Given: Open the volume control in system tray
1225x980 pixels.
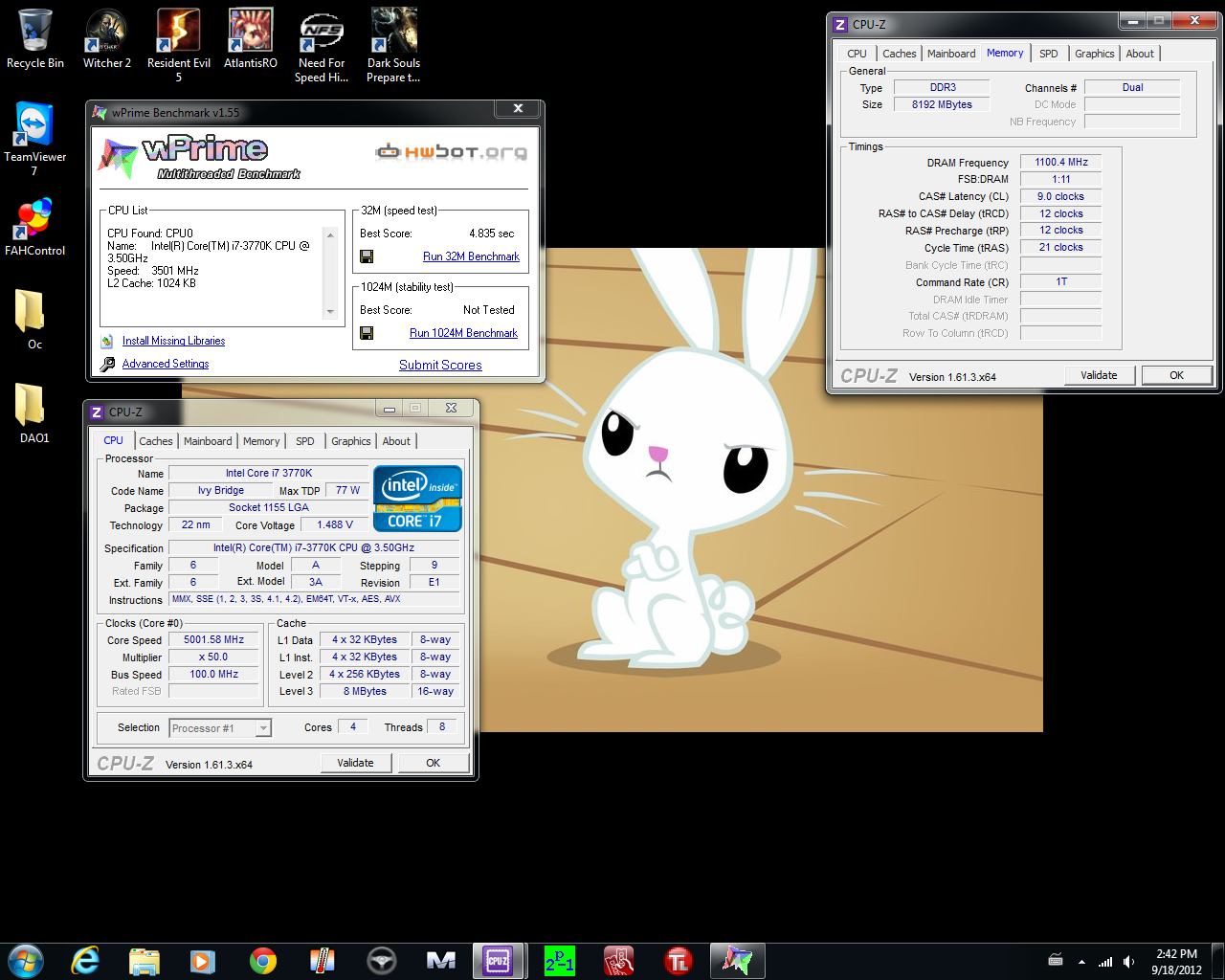Looking at the screenshot, I should (1129, 962).
